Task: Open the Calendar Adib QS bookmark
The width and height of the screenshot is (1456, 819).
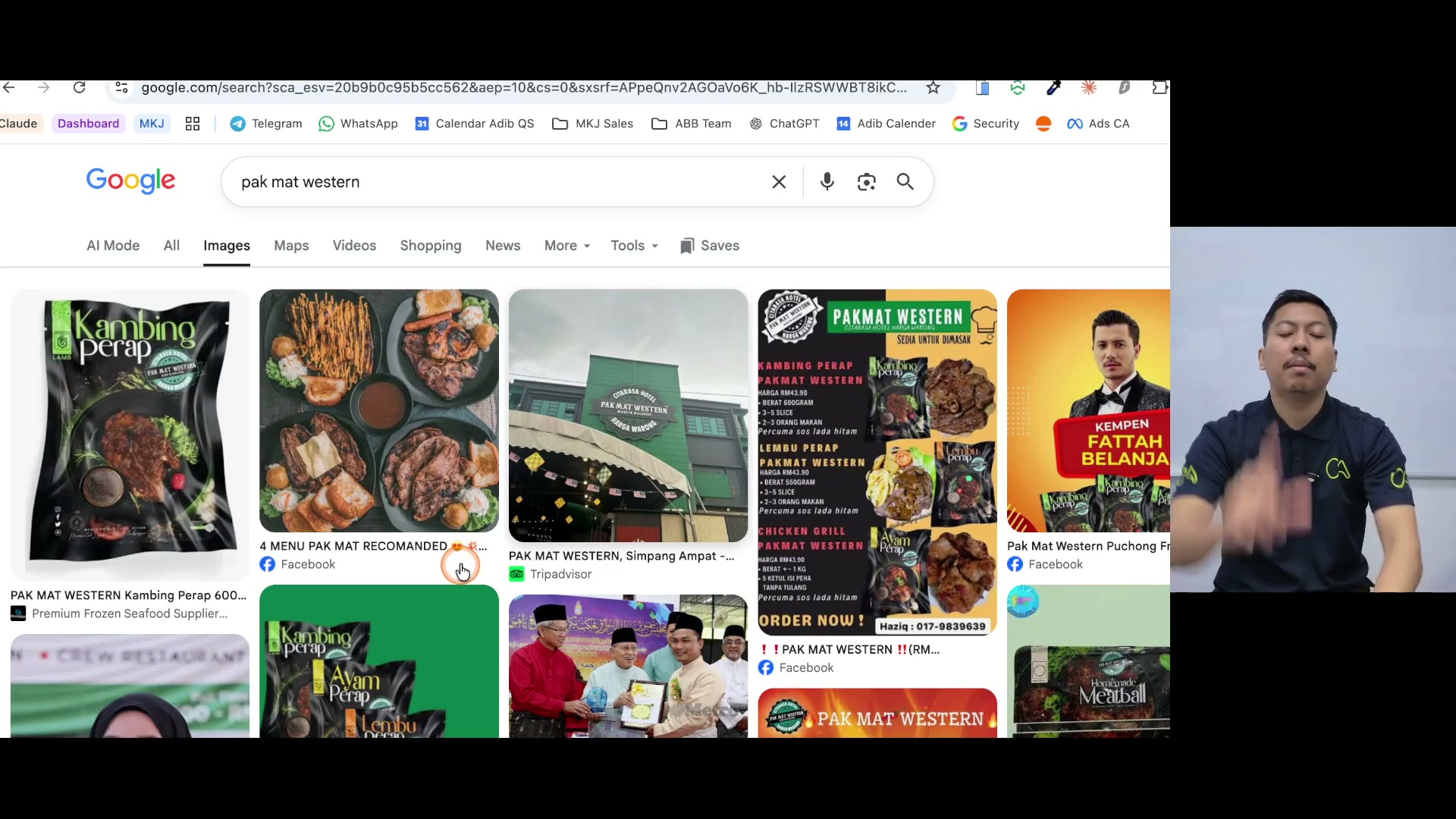Action: [475, 124]
